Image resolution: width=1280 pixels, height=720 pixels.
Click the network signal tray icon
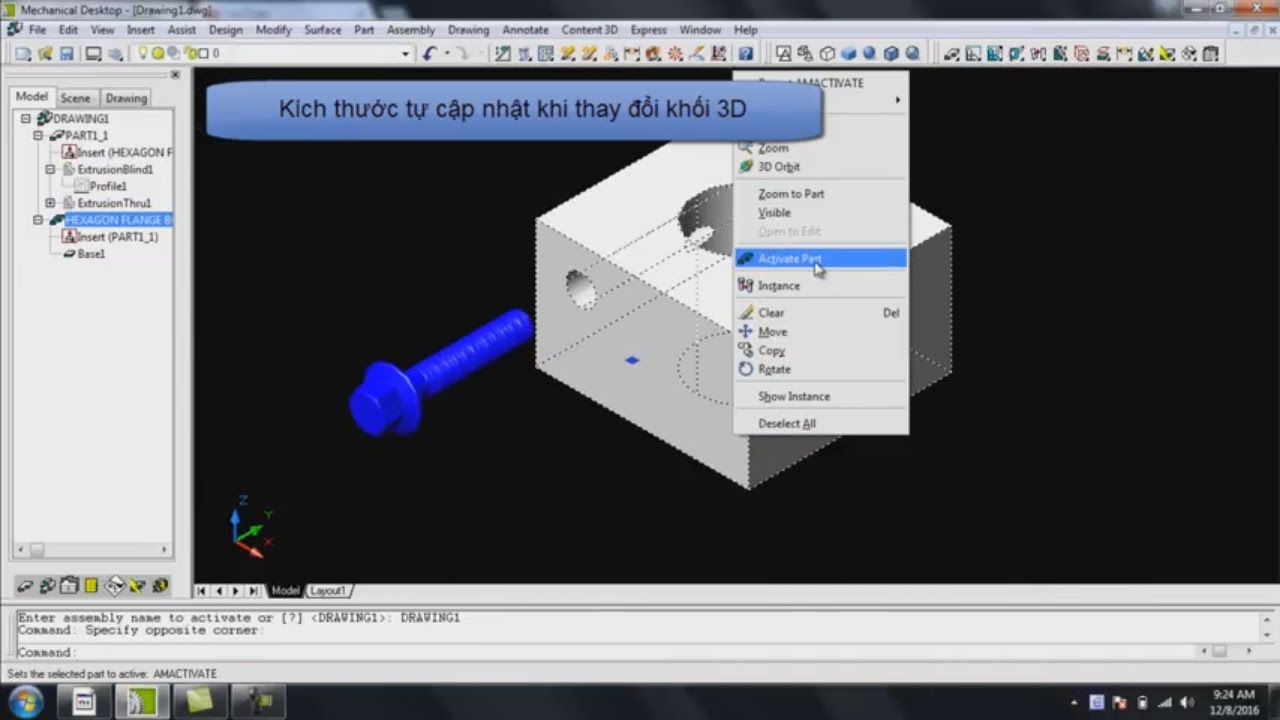click(1164, 702)
